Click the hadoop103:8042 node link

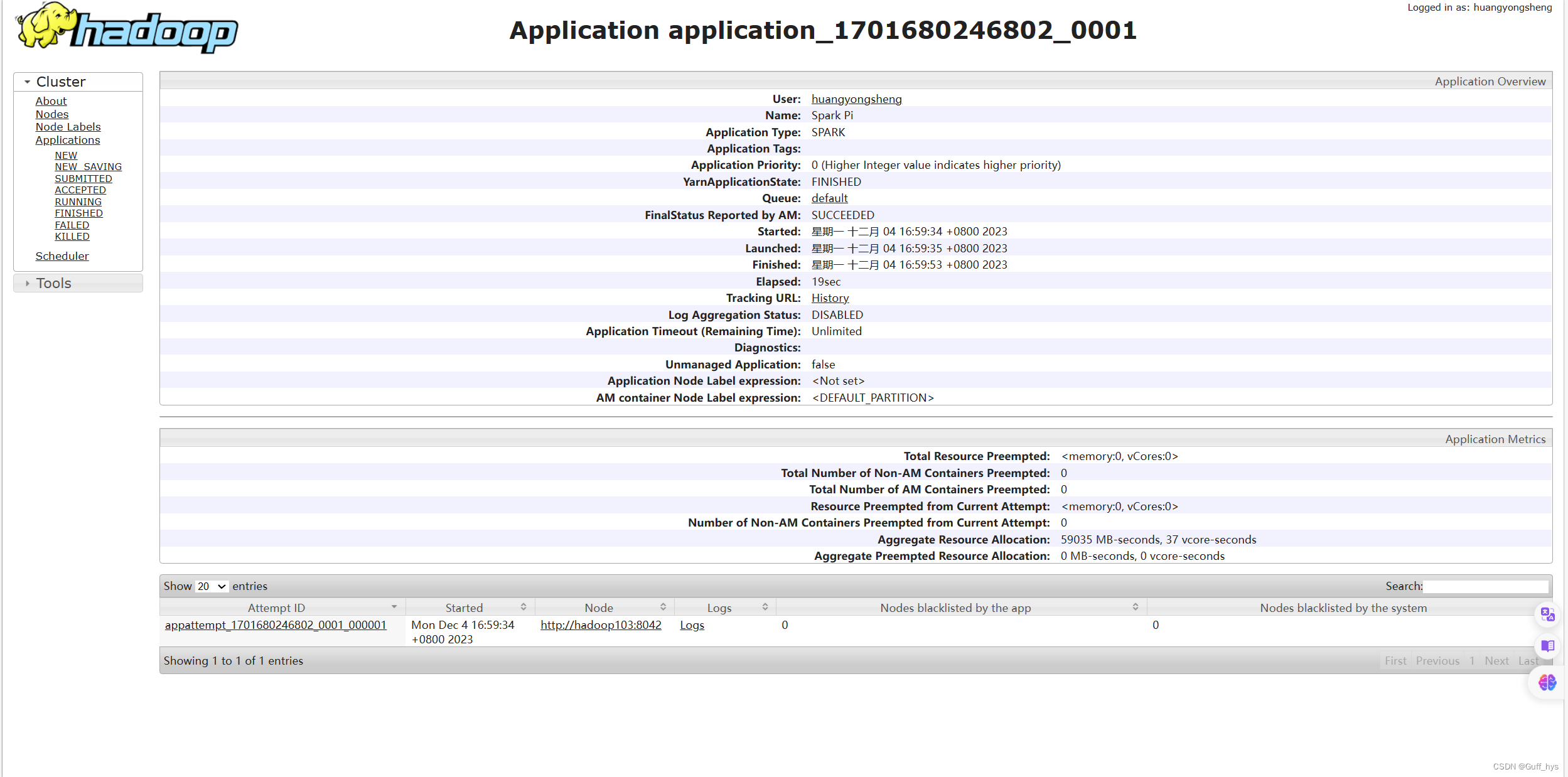point(601,625)
